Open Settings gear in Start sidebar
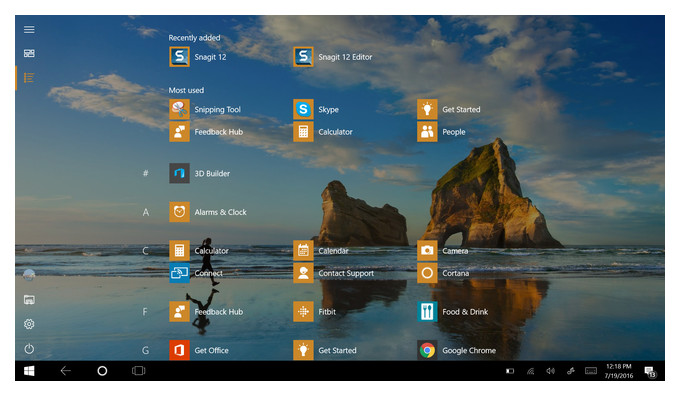The height and width of the screenshot is (396, 680). (29, 324)
